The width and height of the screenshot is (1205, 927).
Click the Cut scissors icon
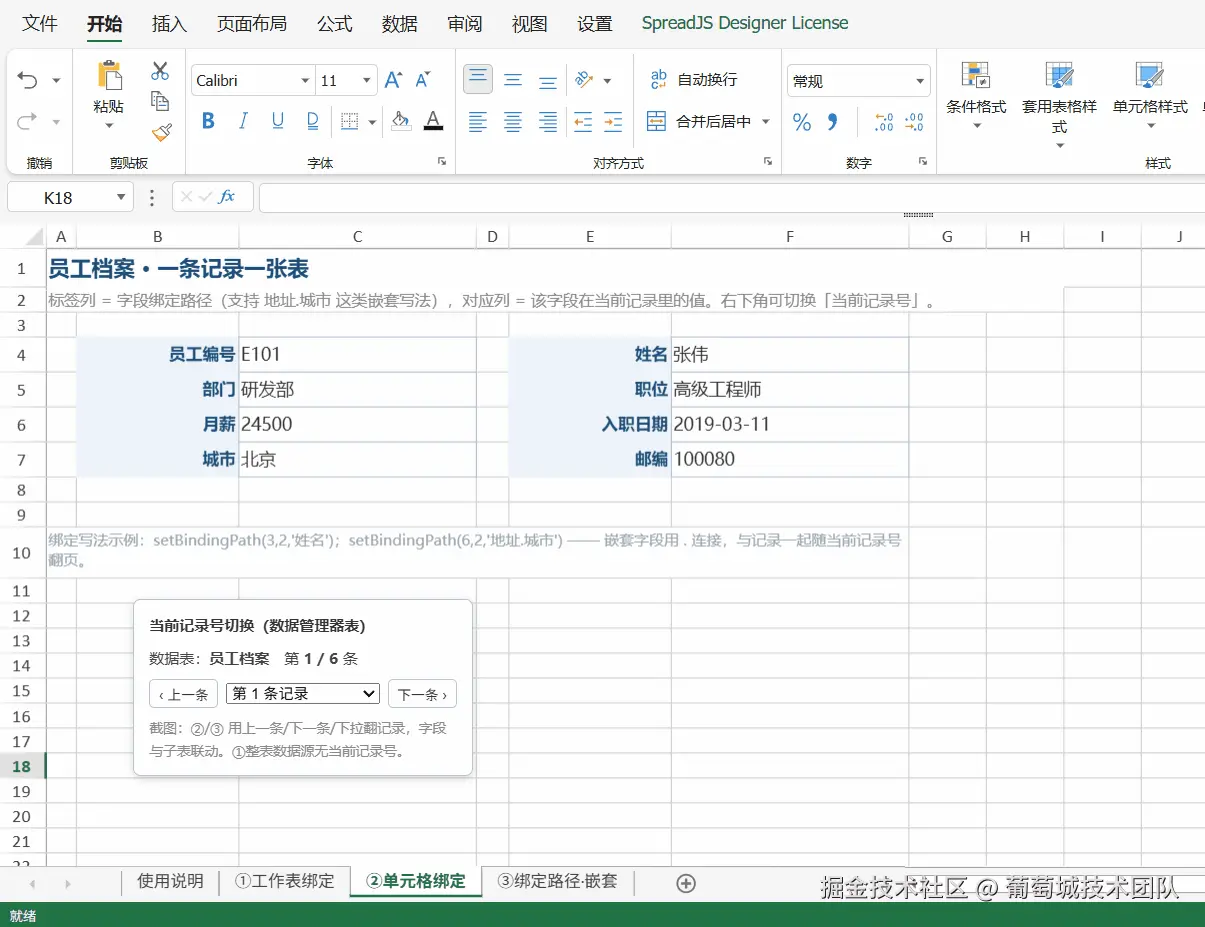tap(160, 71)
